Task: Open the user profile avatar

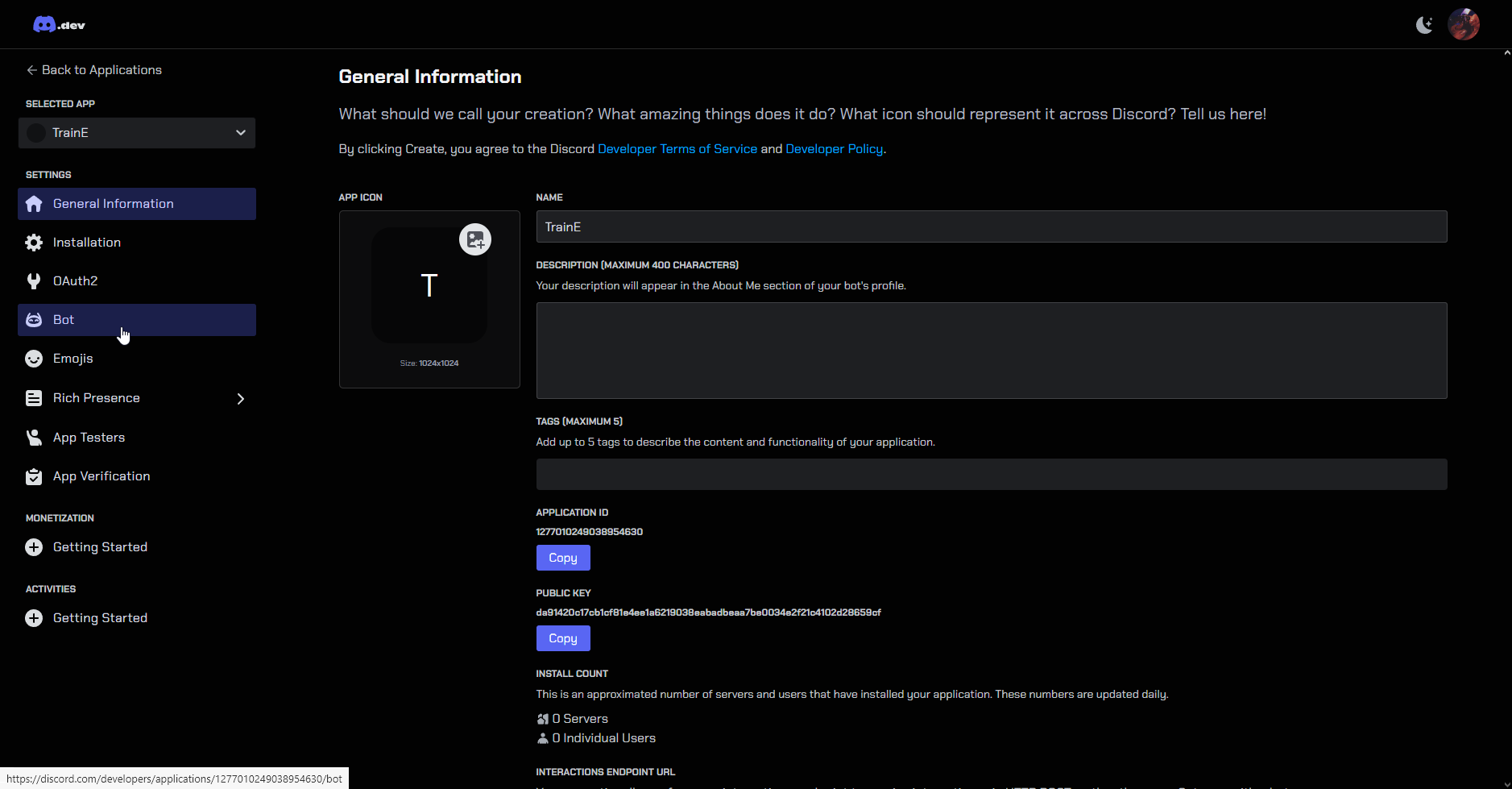Action: [x=1464, y=24]
